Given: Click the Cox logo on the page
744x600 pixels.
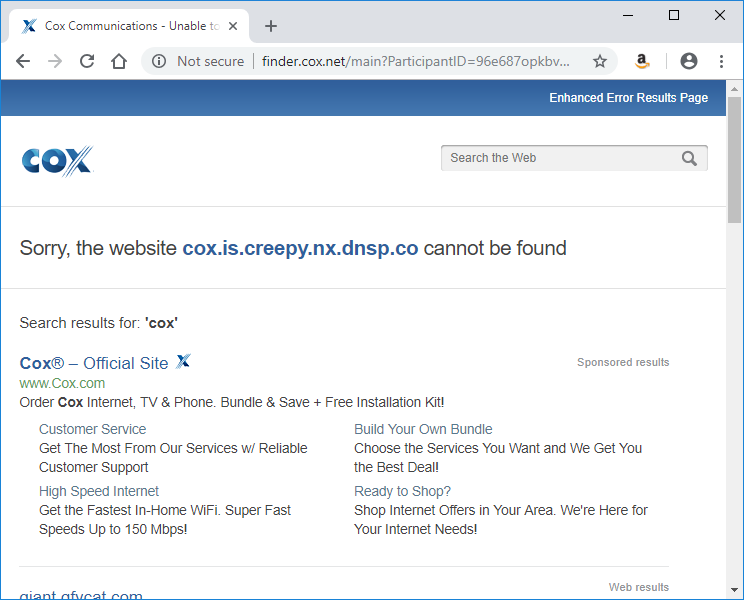Looking at the screenshot, I should [x=57, y=161].
